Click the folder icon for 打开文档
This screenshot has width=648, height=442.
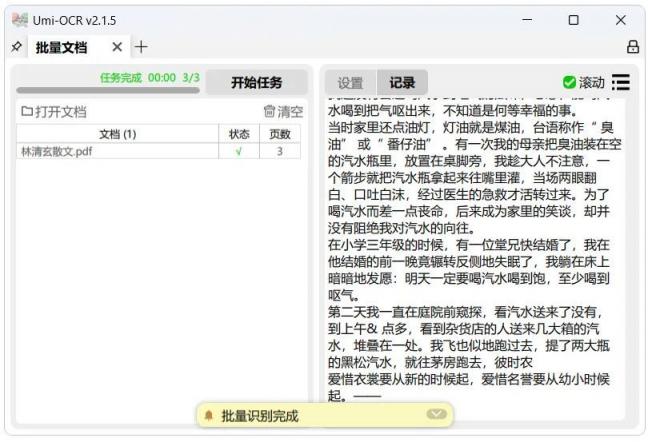point(27,112)
